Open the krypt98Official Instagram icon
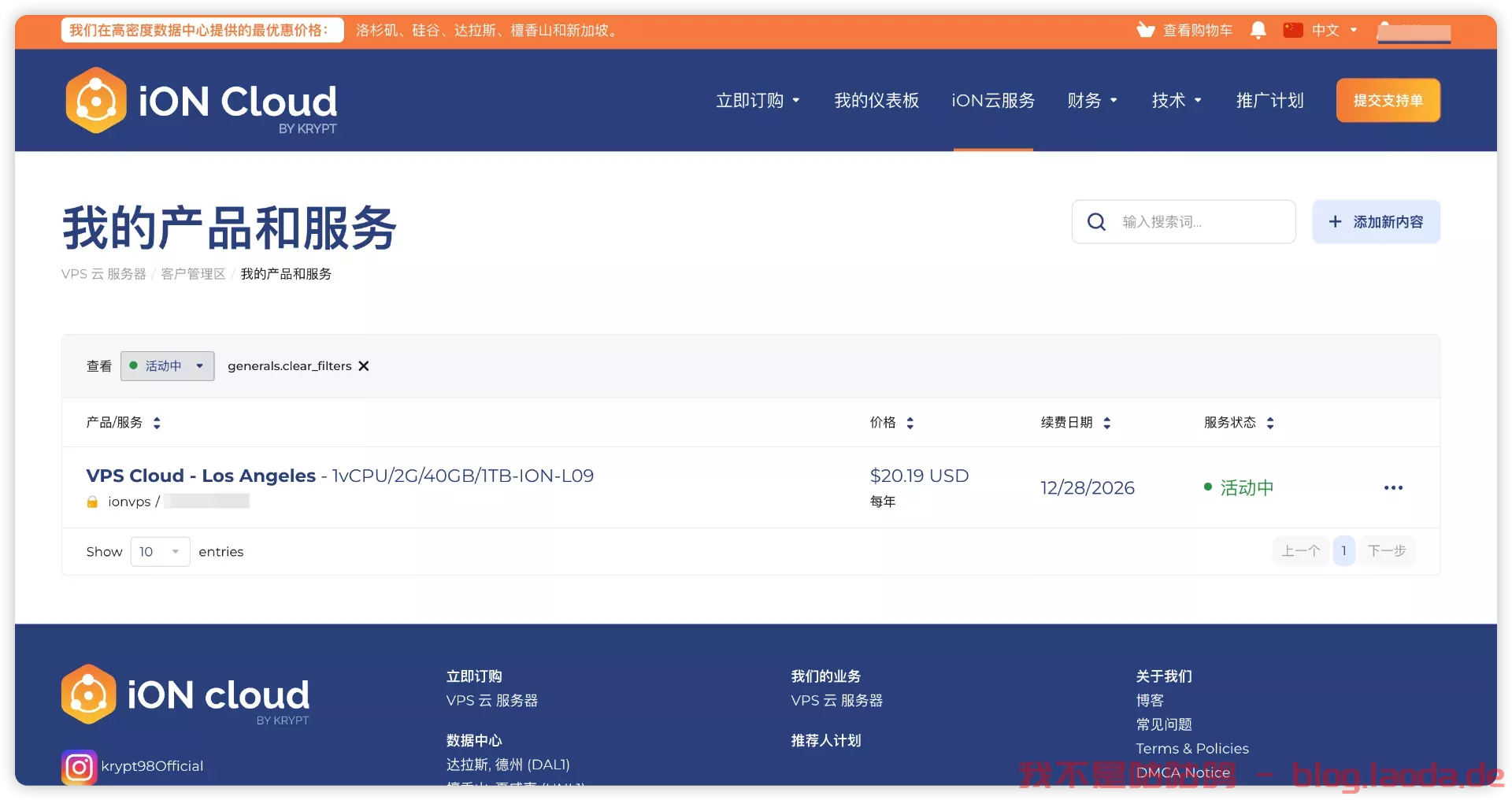This screenshot has height=800, width=1512. 79,766
